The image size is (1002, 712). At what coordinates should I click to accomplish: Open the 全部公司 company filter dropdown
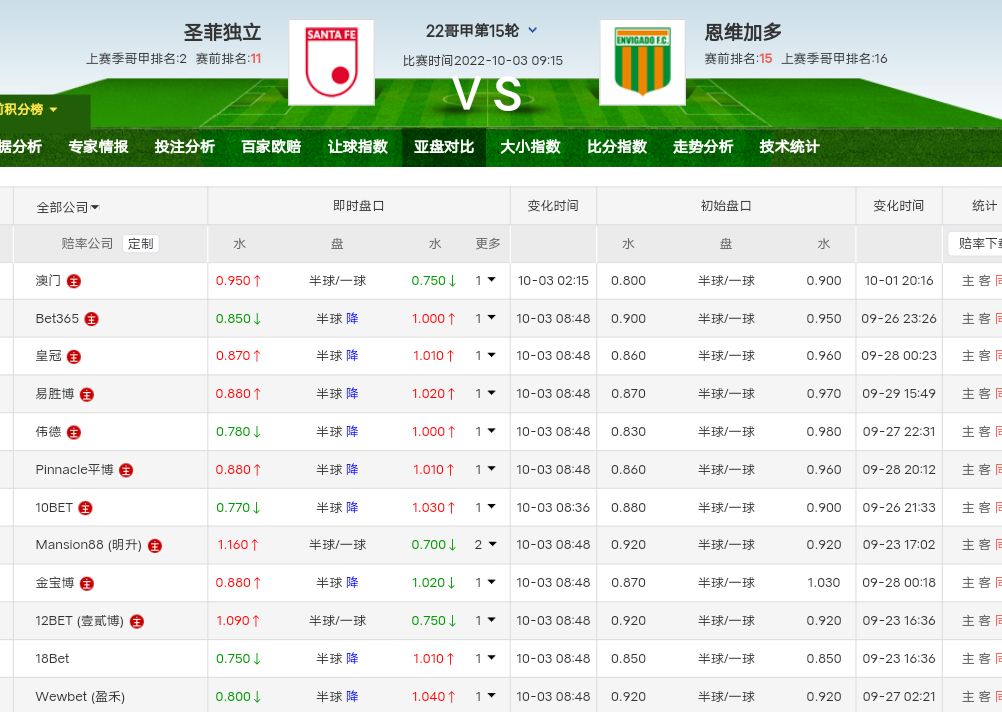(x=68, y=207)
